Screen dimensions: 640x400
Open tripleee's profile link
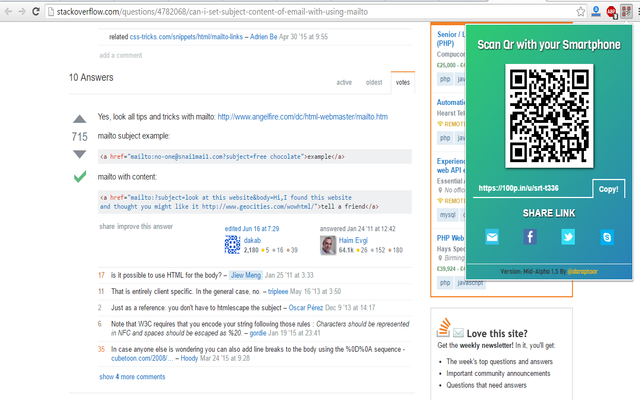coord(278,291)
